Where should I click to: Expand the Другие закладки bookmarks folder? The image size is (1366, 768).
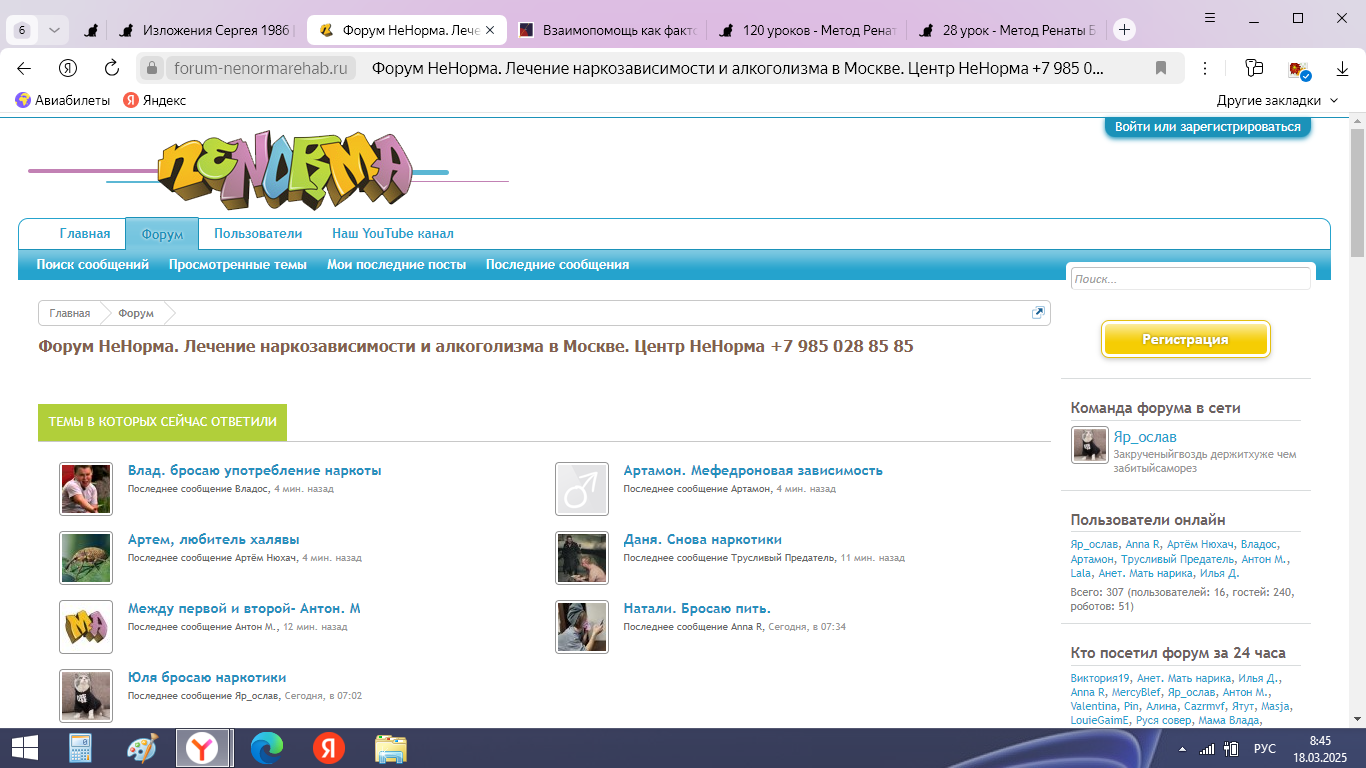click(1277, 100)
